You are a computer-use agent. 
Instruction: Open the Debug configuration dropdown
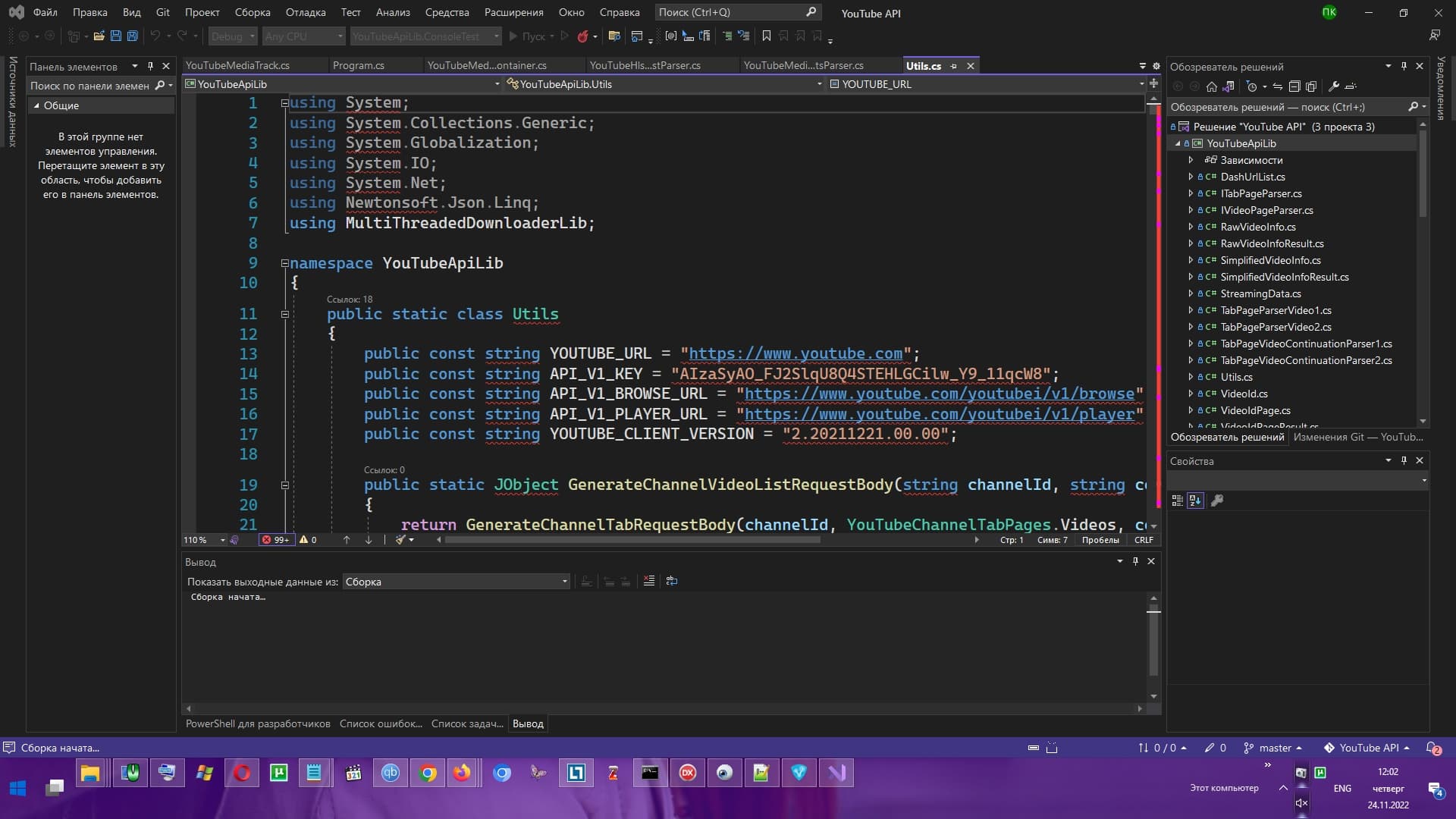[x=234, y=36]
